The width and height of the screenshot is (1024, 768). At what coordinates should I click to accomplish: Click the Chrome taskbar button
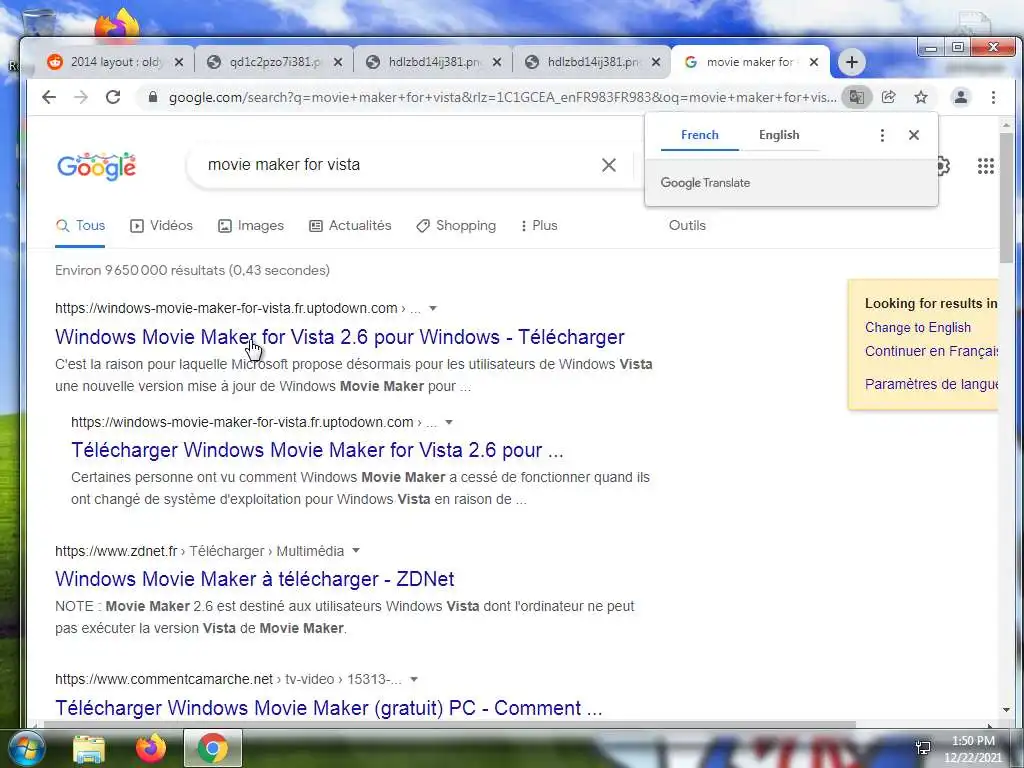213,748
